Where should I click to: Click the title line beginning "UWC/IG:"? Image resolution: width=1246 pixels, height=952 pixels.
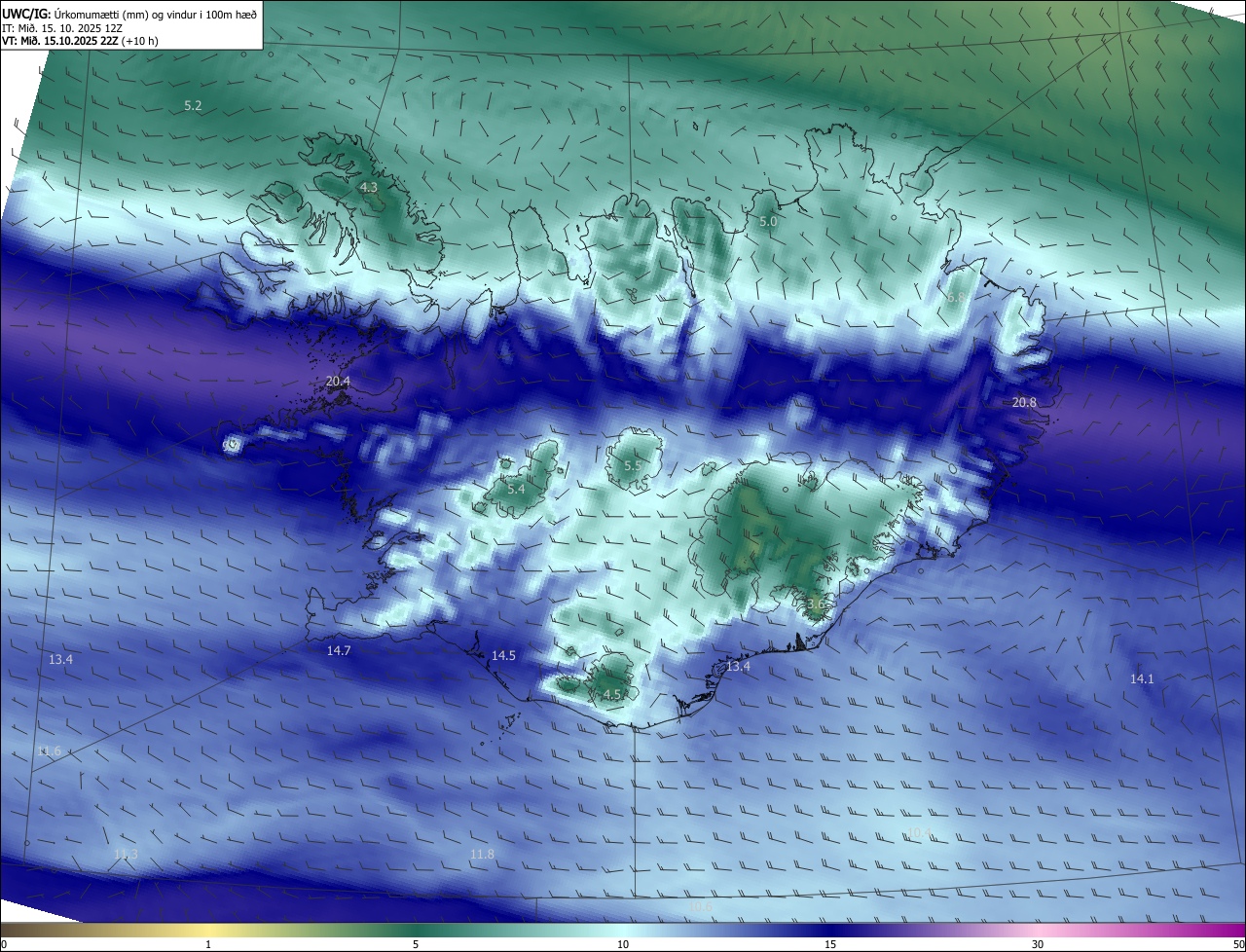pos(129,14)
